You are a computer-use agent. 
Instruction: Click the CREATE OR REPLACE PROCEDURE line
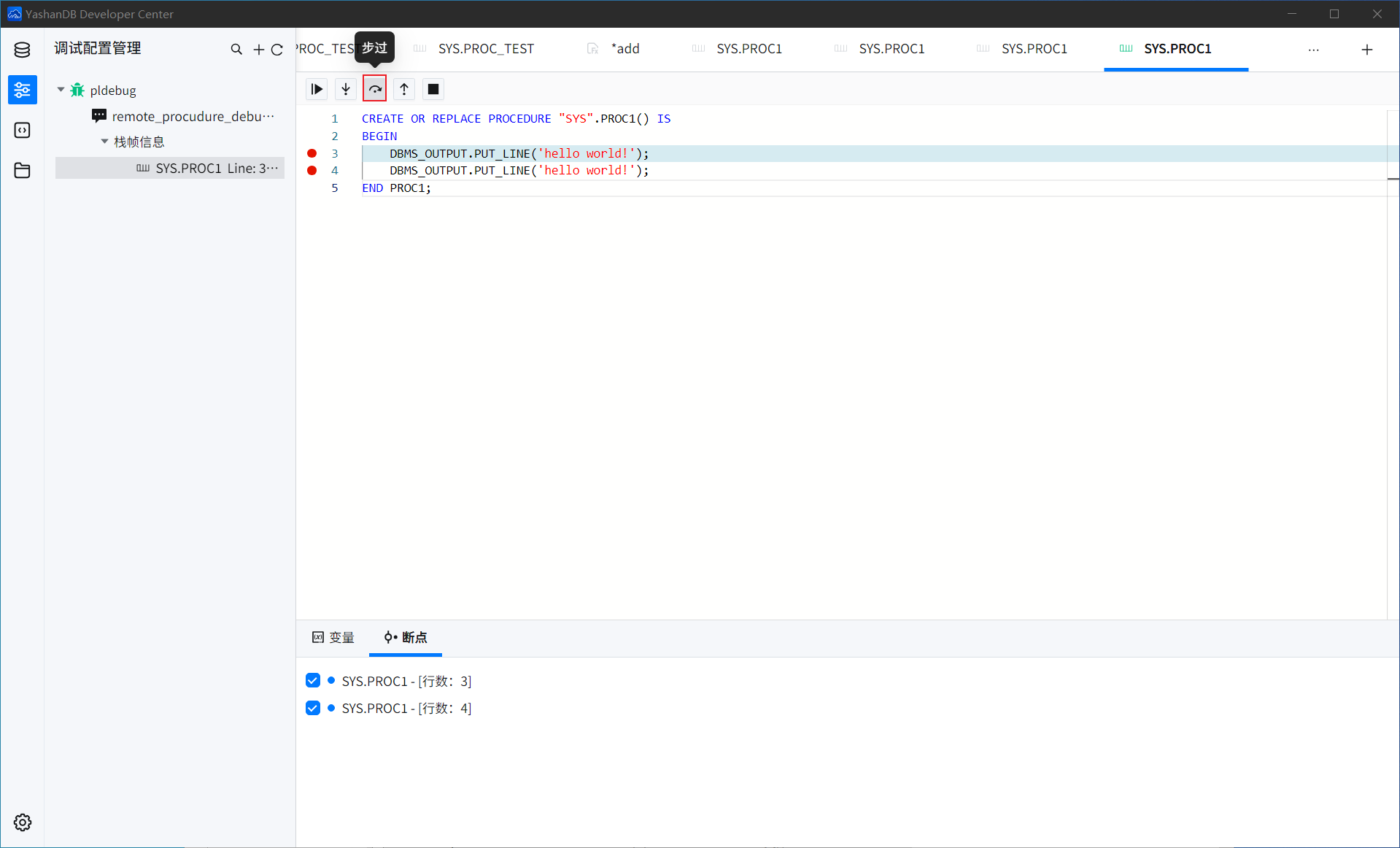tap(516, 118)
